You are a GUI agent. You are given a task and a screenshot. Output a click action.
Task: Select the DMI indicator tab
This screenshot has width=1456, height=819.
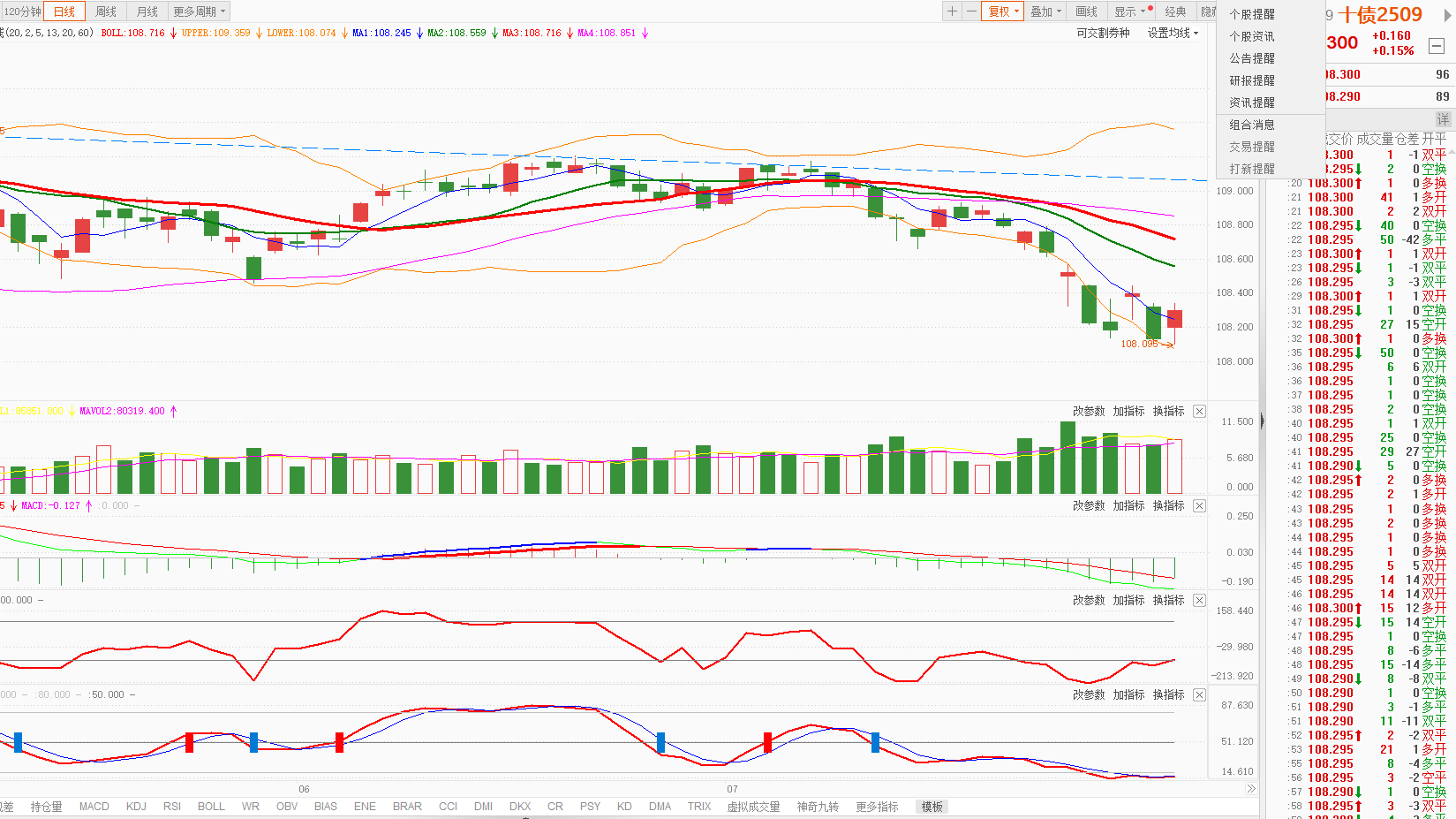click(484, 807)
